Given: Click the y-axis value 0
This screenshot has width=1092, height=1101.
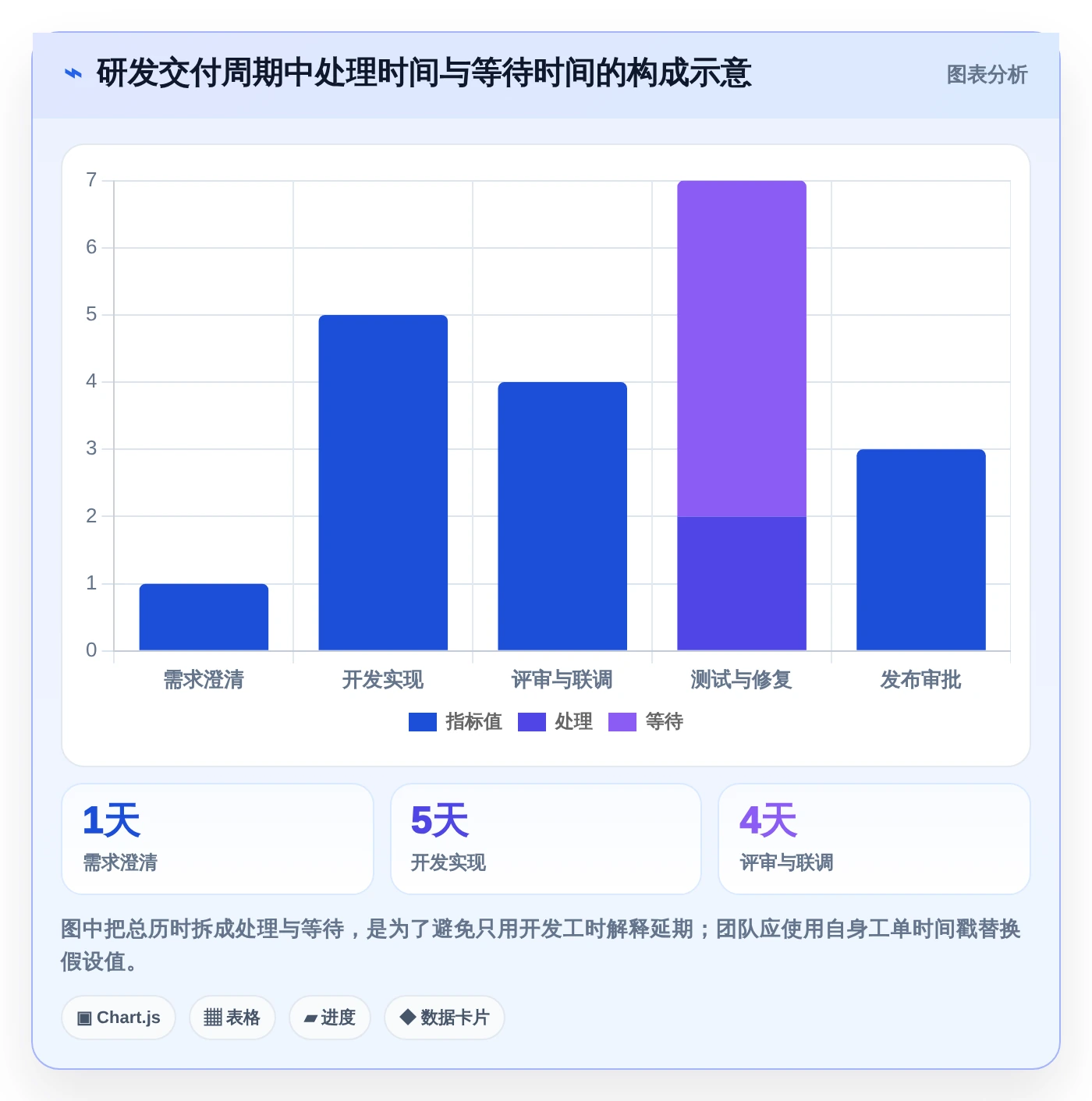Looking at the screenshot, I should coord(91,650).
